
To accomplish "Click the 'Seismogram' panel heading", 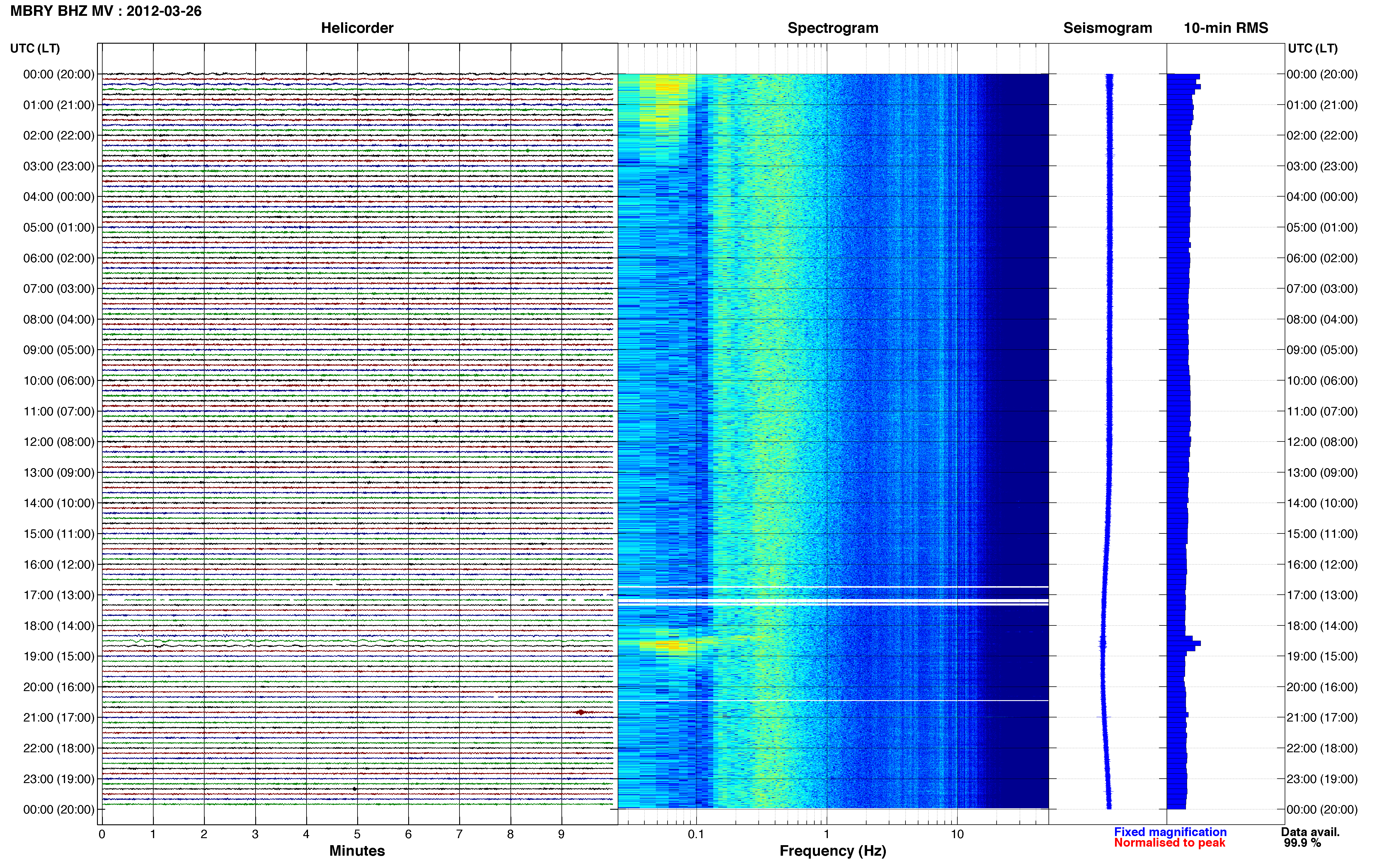I will tap(1107, 28).
